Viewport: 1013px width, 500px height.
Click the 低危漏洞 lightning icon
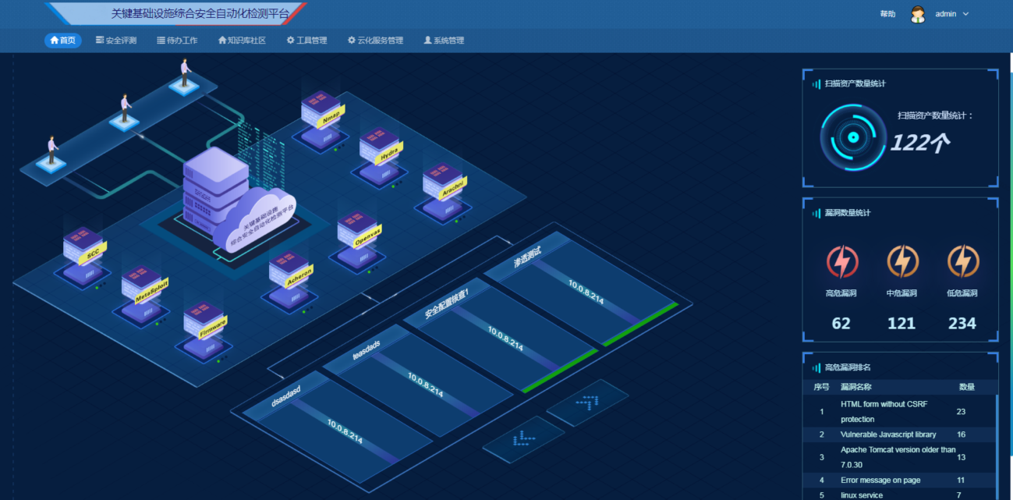(x=963, y=262)
